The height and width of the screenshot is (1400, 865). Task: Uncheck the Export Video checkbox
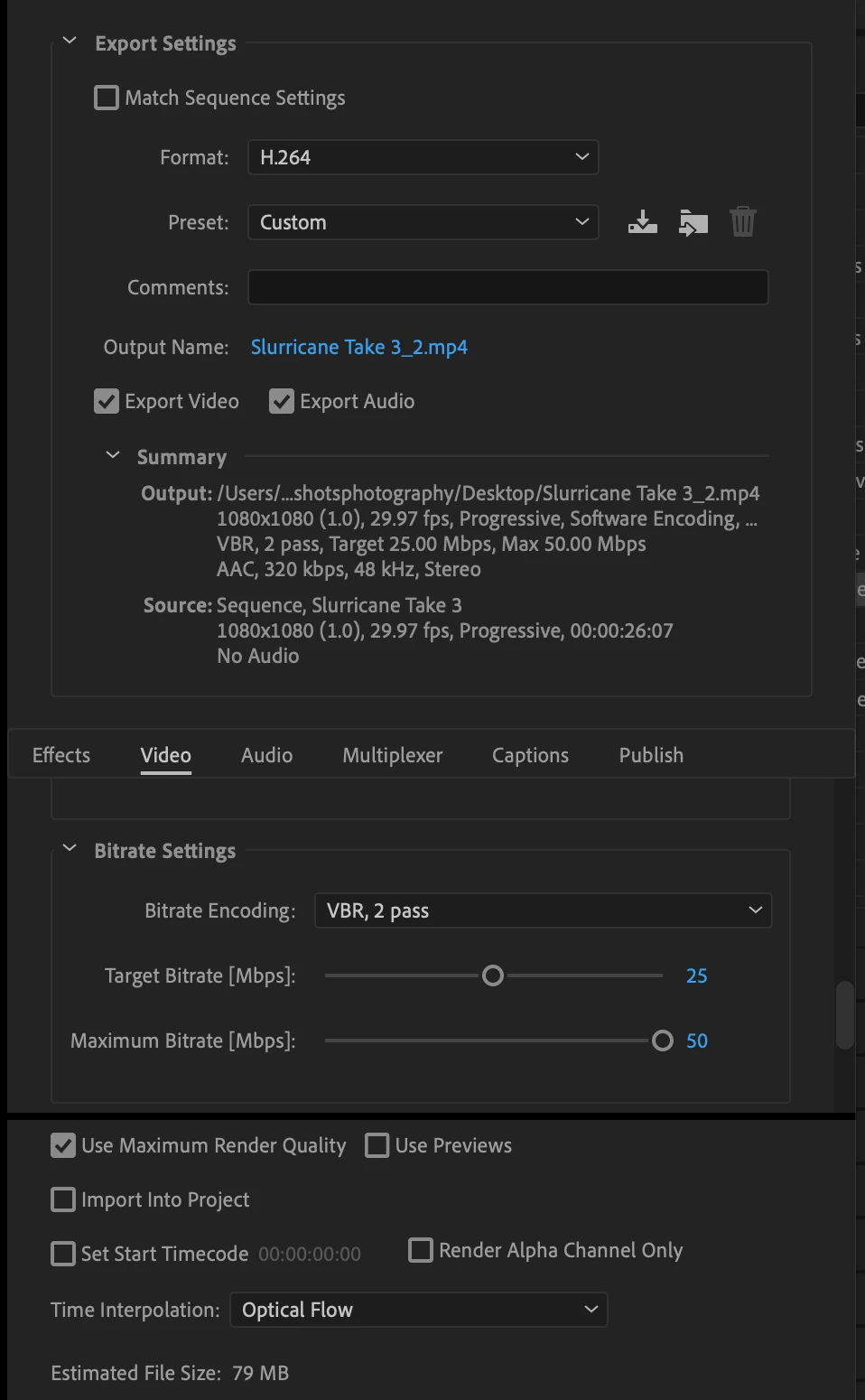[x=107, y=401]
